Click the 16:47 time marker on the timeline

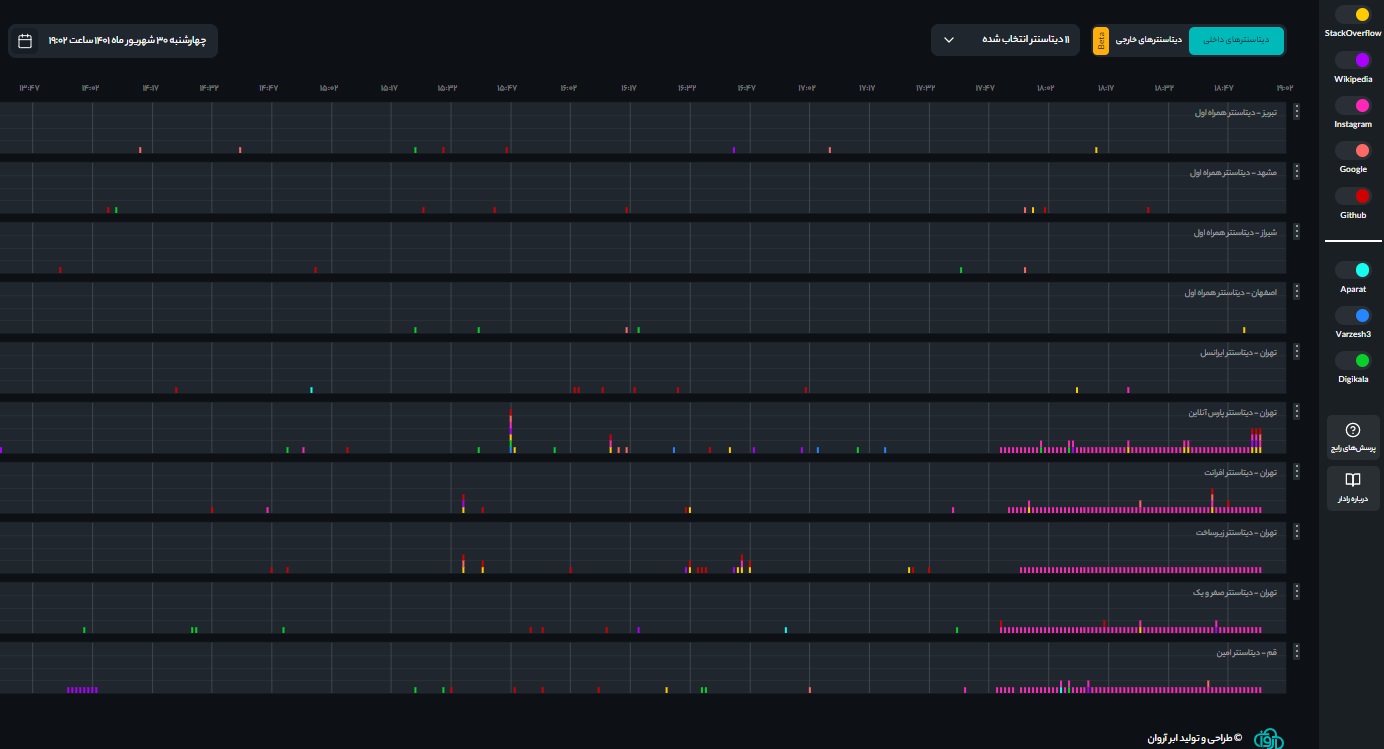coord(746,88)
